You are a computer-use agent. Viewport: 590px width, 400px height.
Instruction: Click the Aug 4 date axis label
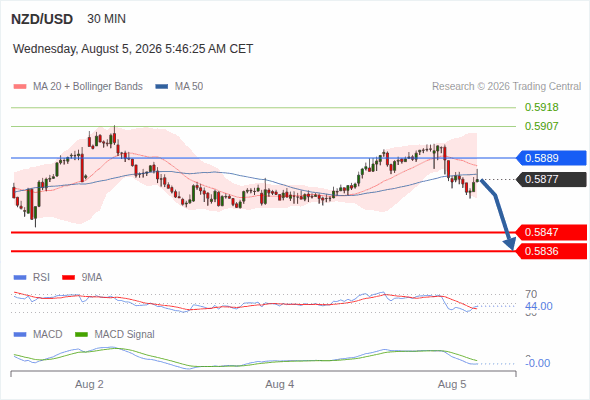[280, 384]
